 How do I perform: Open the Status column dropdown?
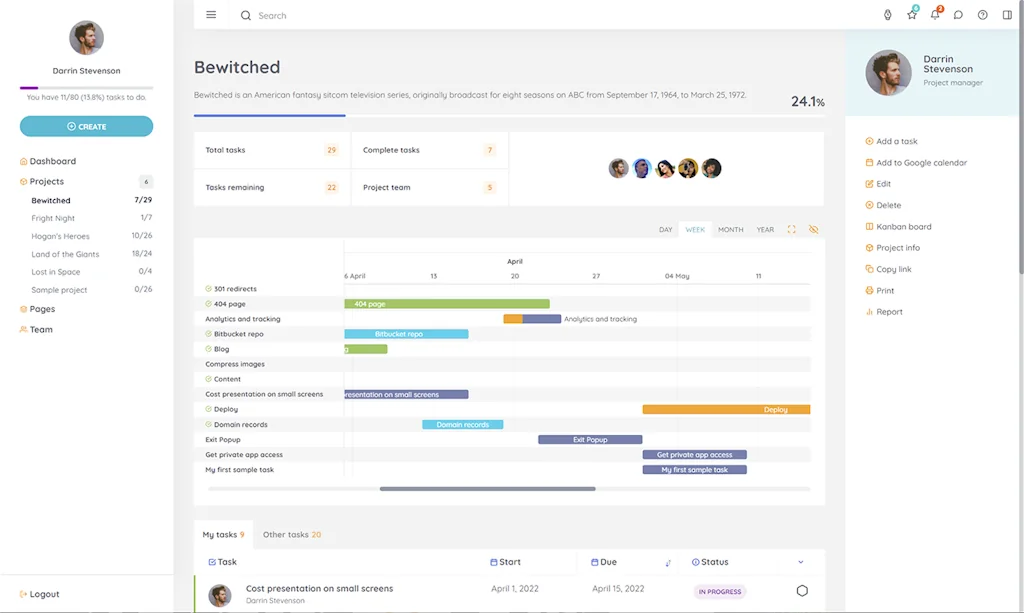[800, 561]
